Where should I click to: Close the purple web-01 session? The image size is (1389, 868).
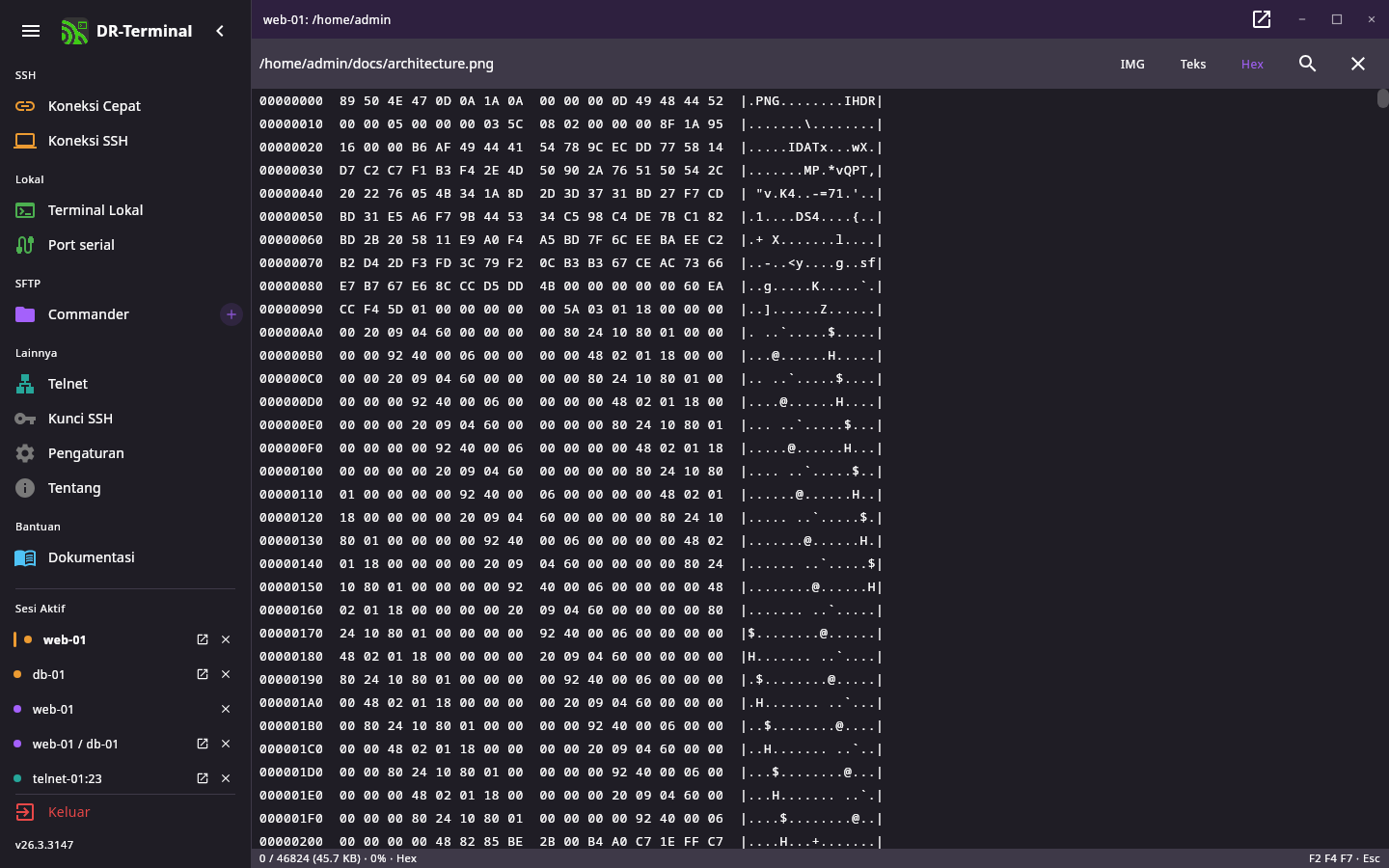click(226, 709)
